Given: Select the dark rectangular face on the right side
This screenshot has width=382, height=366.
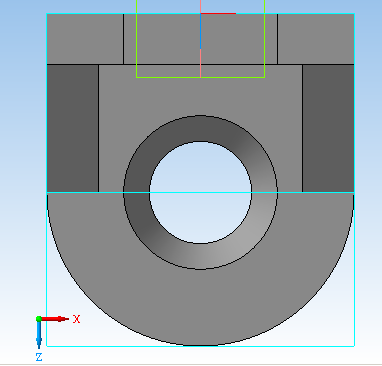Looking at the screenshot, I should pyautogui.click(x=328, y=128).
